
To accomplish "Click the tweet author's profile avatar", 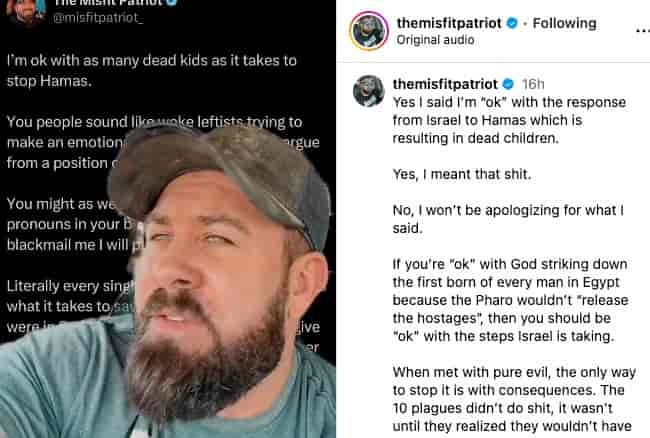I will [25, 10].
